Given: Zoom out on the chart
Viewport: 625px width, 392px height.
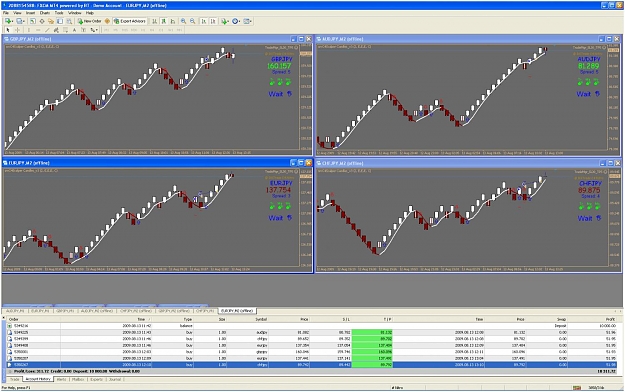Looking at the screenshot, I should pyautogui.click(x=193, y=21).
